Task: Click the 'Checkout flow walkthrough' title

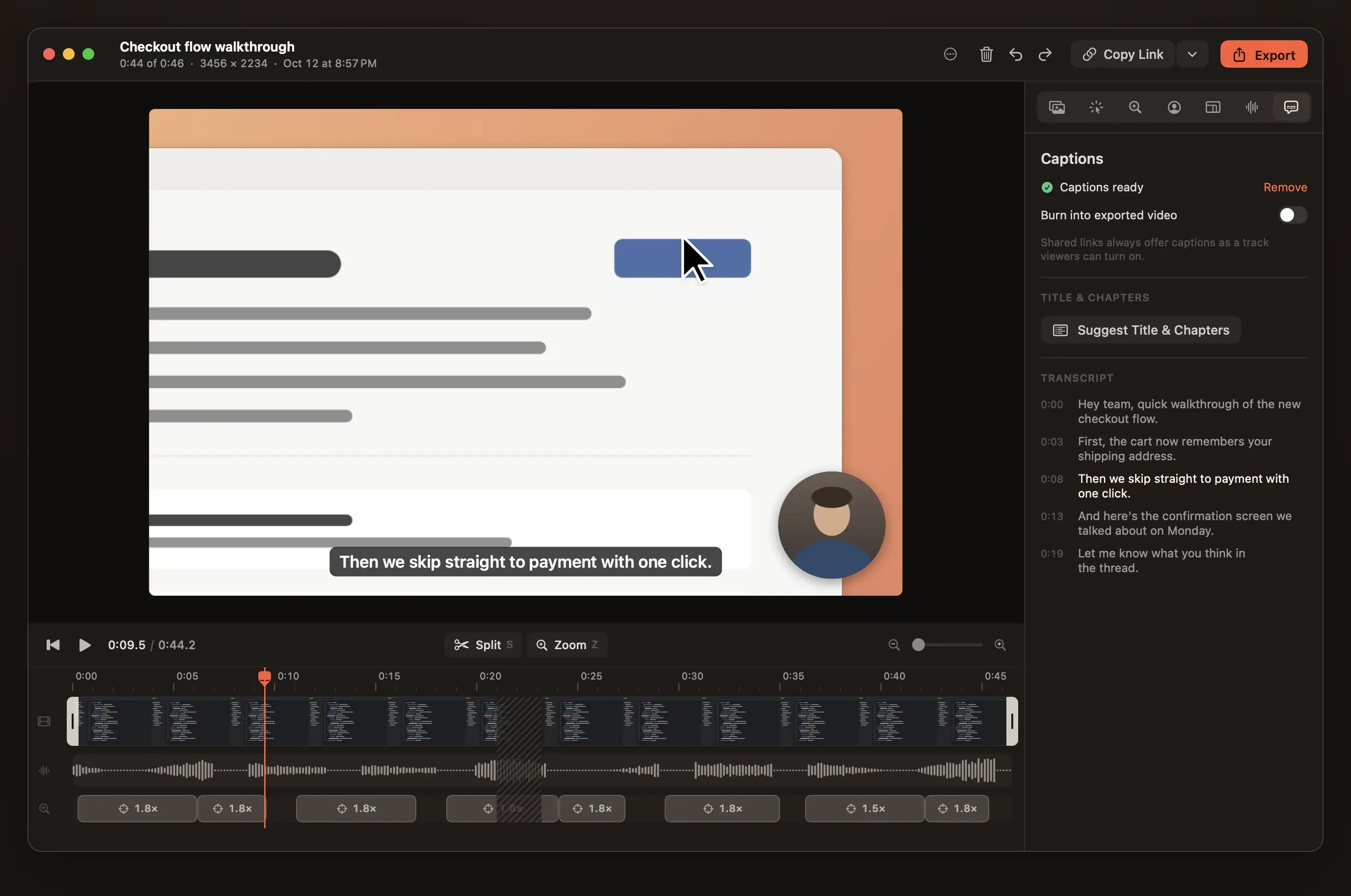Action: (207, 47)
